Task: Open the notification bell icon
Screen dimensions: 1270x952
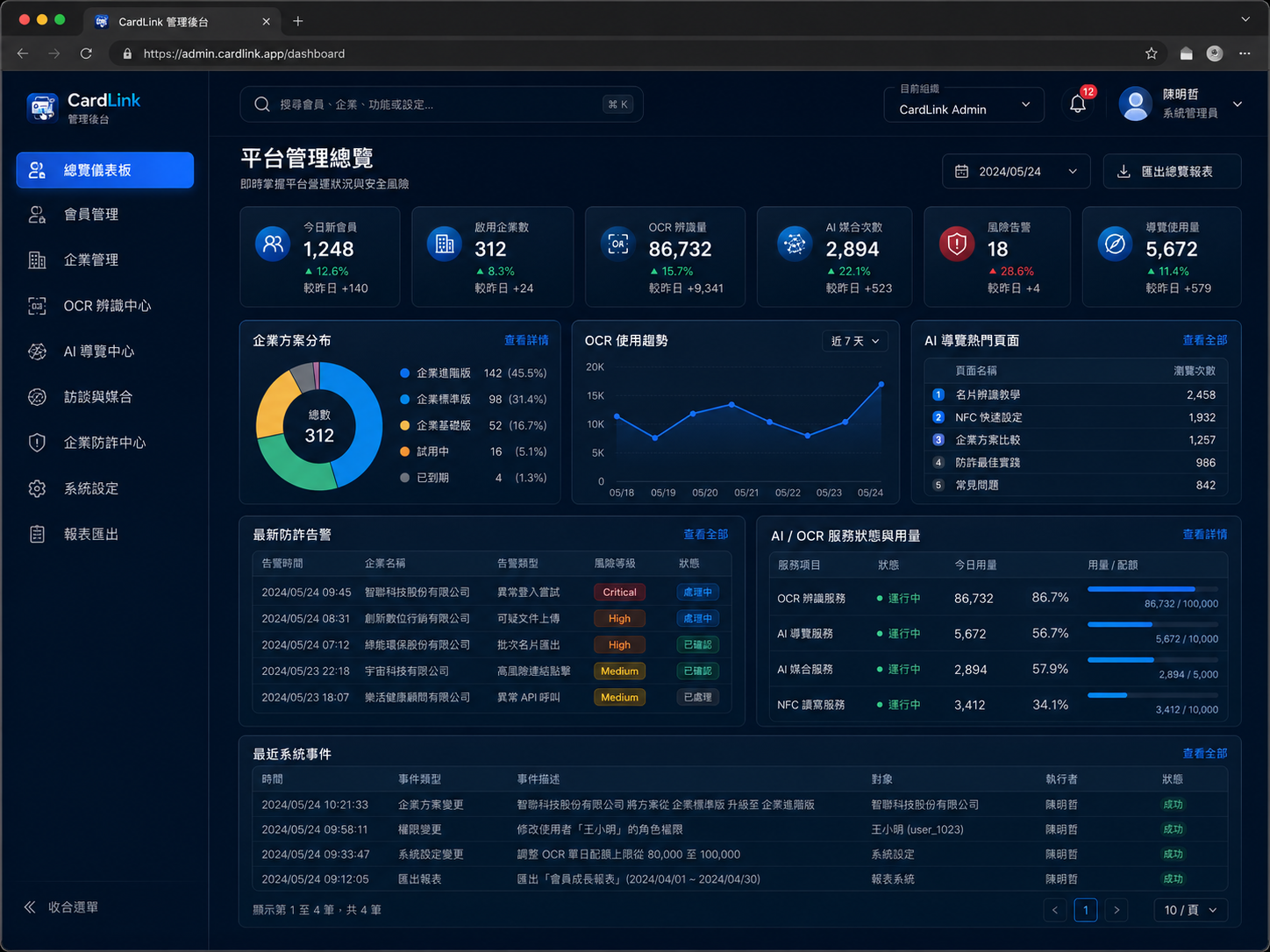Action: (x=1078, y=104)
